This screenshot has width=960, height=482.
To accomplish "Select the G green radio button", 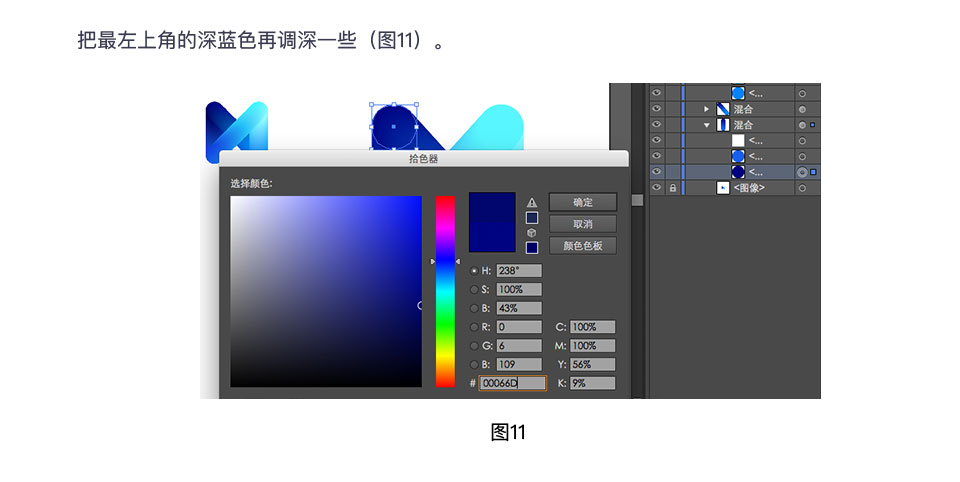I will click(x=474, y=346).
